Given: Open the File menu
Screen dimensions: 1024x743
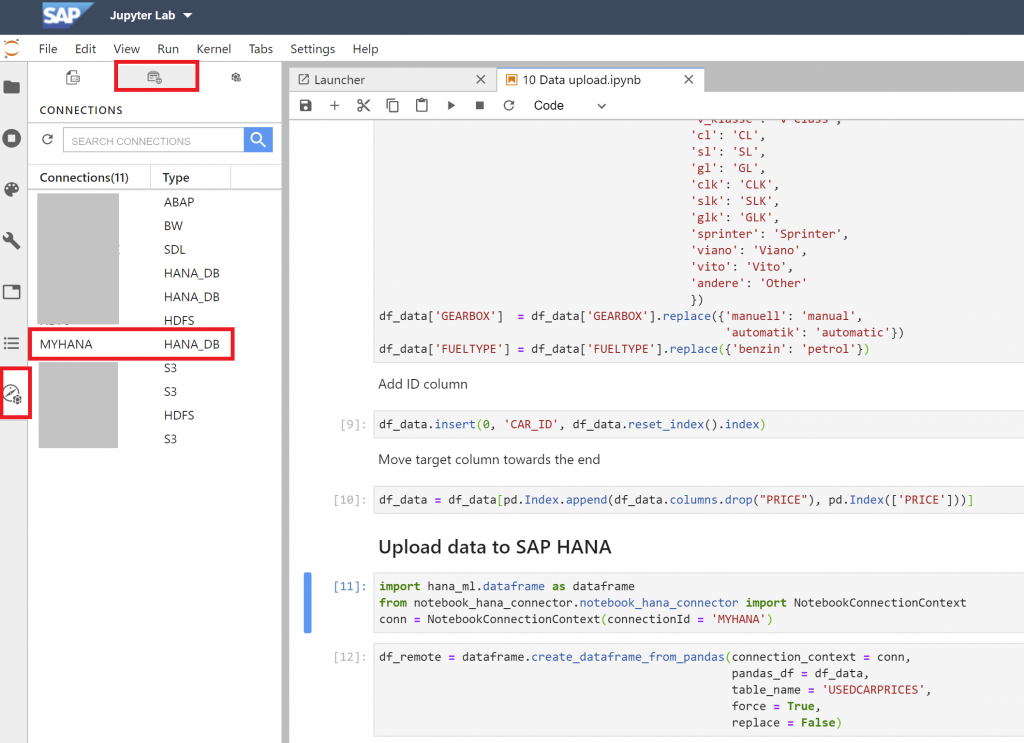Looking at the screenshot, I should 48,49.
